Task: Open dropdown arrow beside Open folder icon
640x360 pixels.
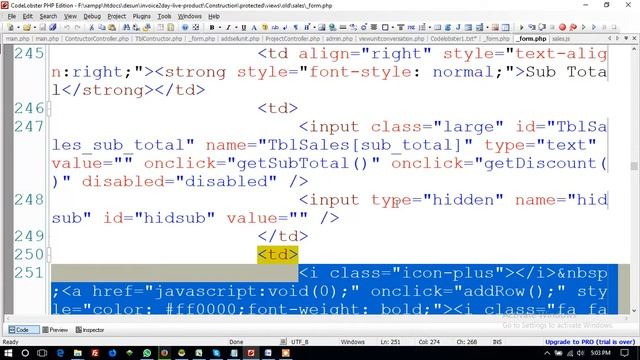Action: 35,27
